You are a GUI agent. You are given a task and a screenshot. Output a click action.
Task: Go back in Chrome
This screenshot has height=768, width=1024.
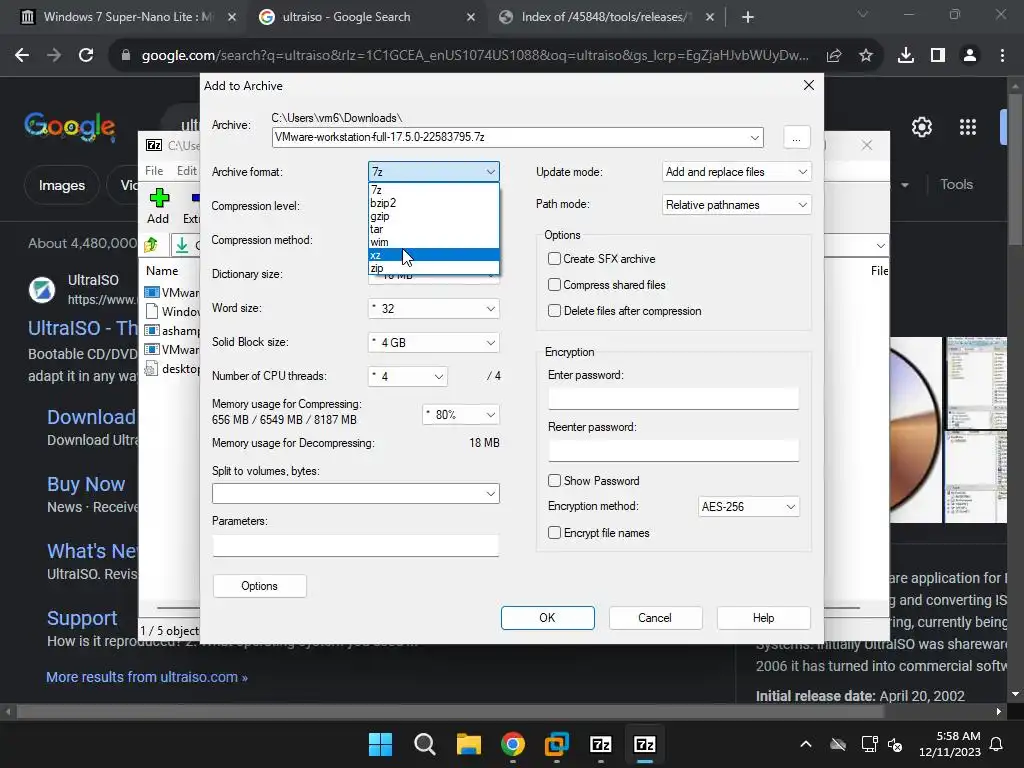click(22, 56)
